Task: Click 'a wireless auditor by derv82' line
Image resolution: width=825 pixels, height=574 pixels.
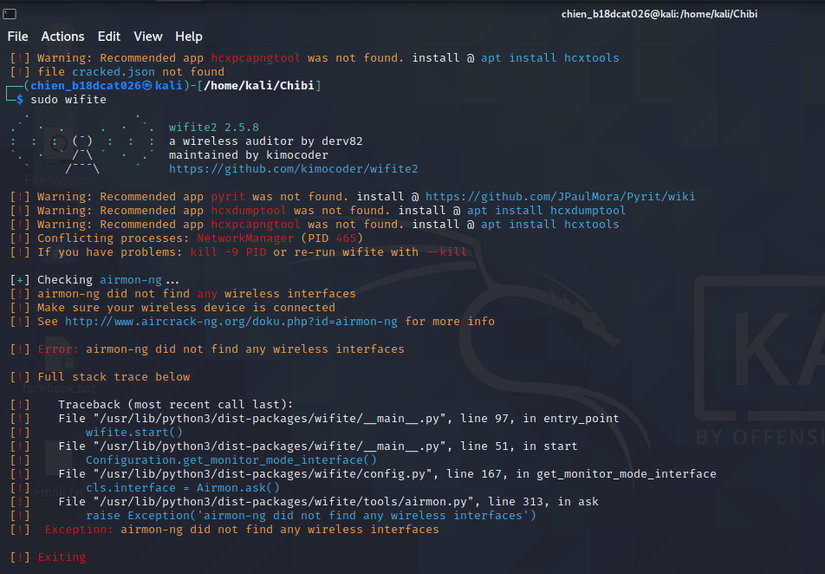Action: 266,141
